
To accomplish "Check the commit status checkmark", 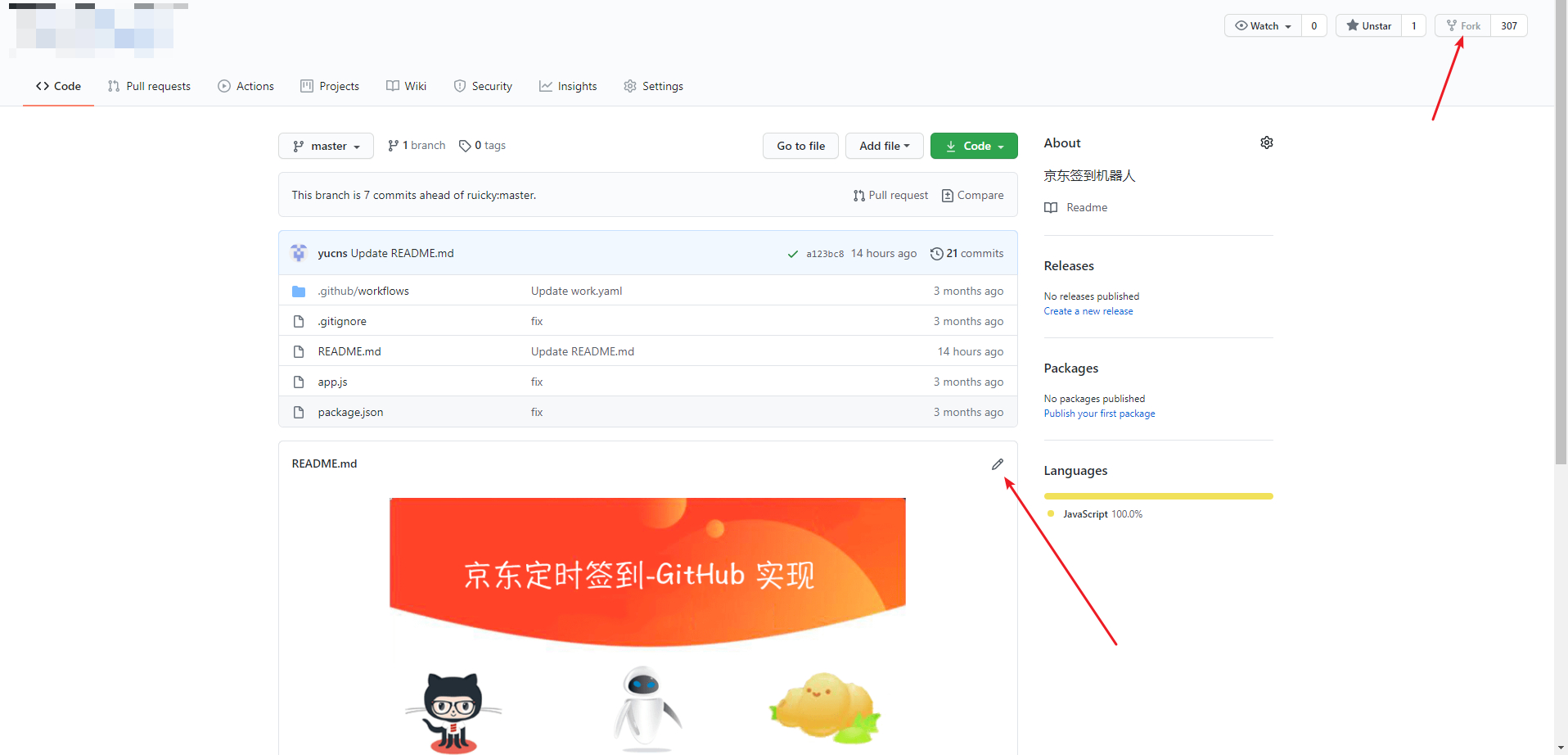I will (792, 254).
